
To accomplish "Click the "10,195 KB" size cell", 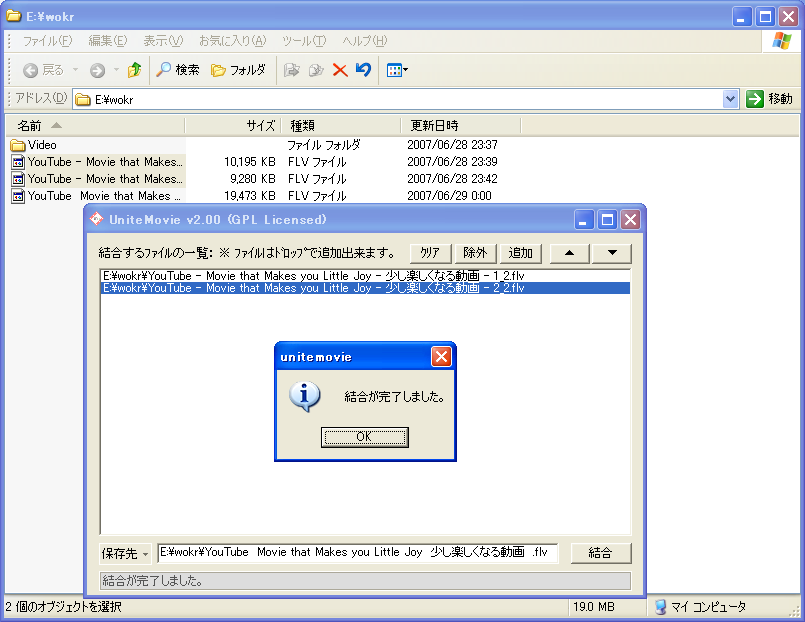I will coord(250,162).
